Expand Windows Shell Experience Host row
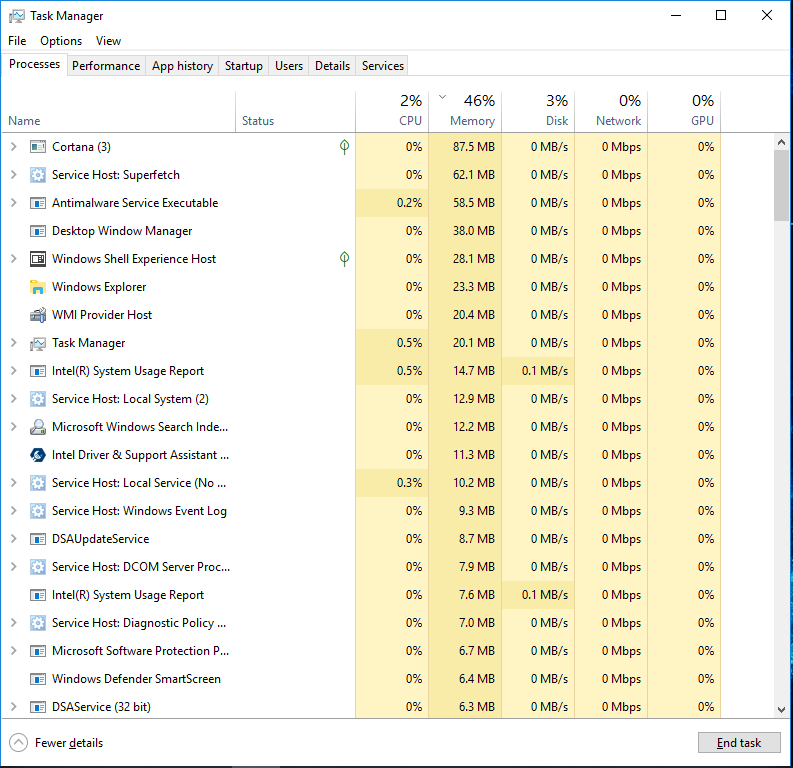 point(14,259)
